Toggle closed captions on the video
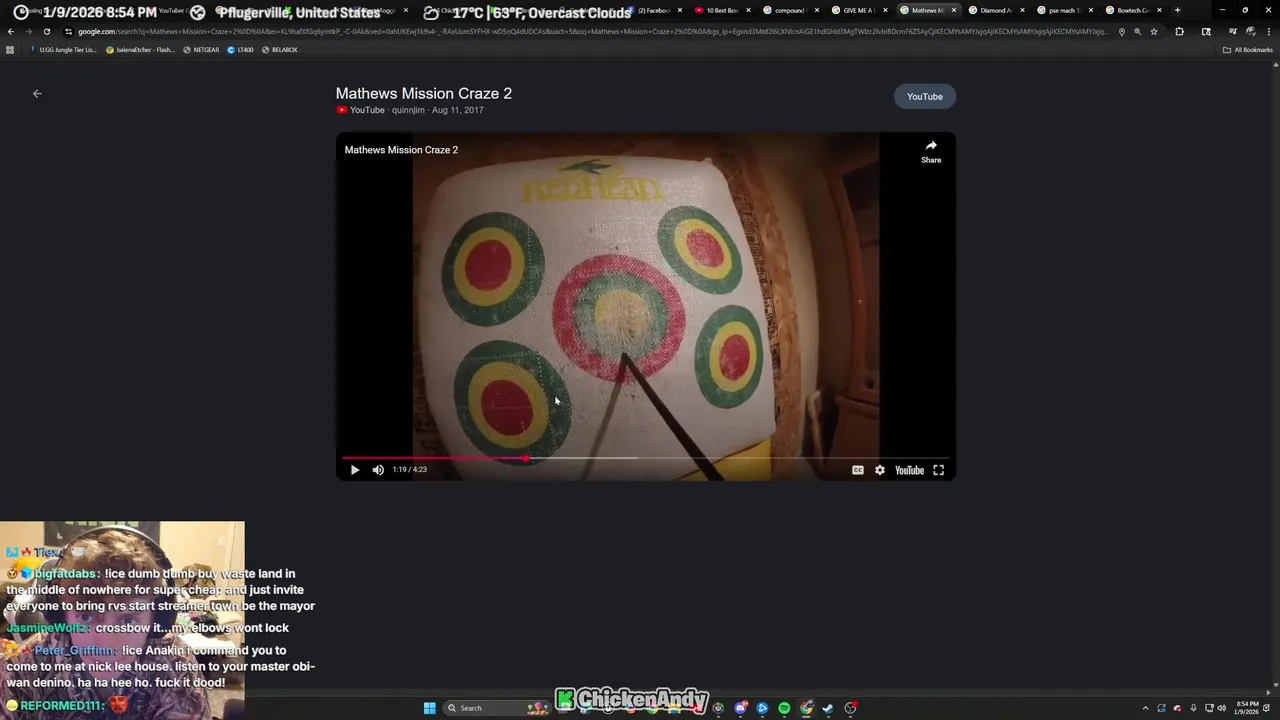Image resolution: width=1280 pixels, height=720 pixels. (x=858, y=470)
